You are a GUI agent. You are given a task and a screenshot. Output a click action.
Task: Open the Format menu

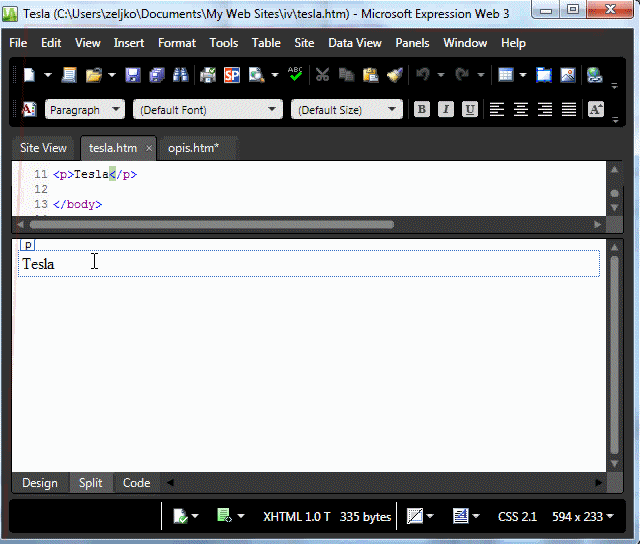tap(177, 43)
